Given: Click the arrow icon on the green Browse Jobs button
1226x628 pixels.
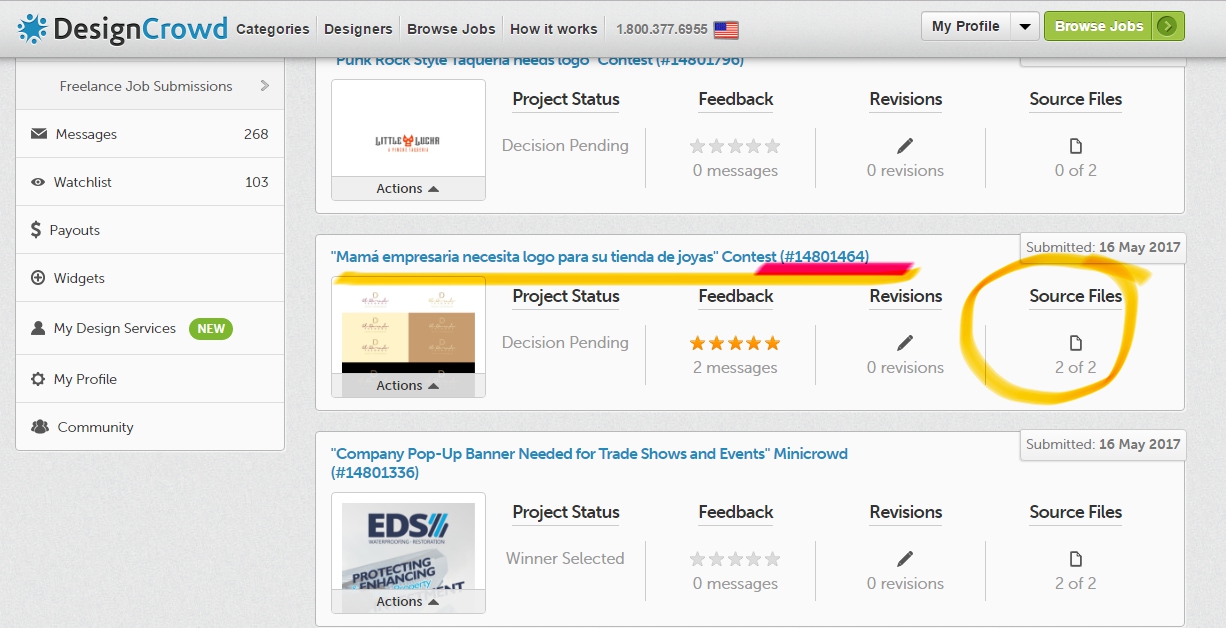Looking at the screenshot, I should click(x=1165, y=27).
